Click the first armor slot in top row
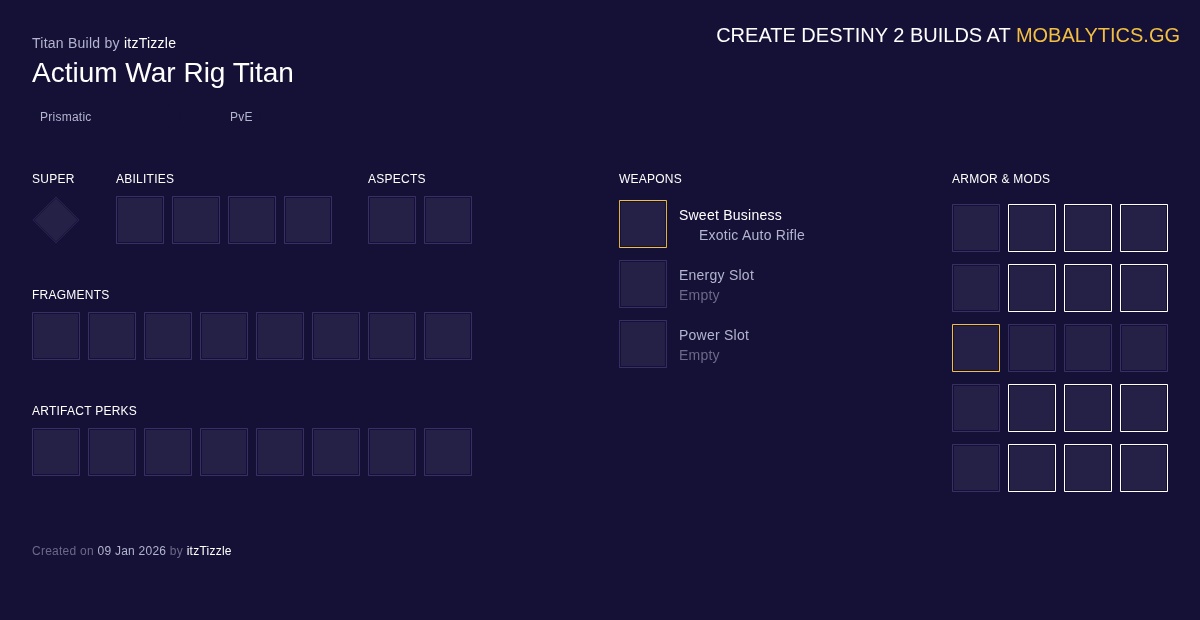This screenshot has width=1200, height=620. pos(976,228)
